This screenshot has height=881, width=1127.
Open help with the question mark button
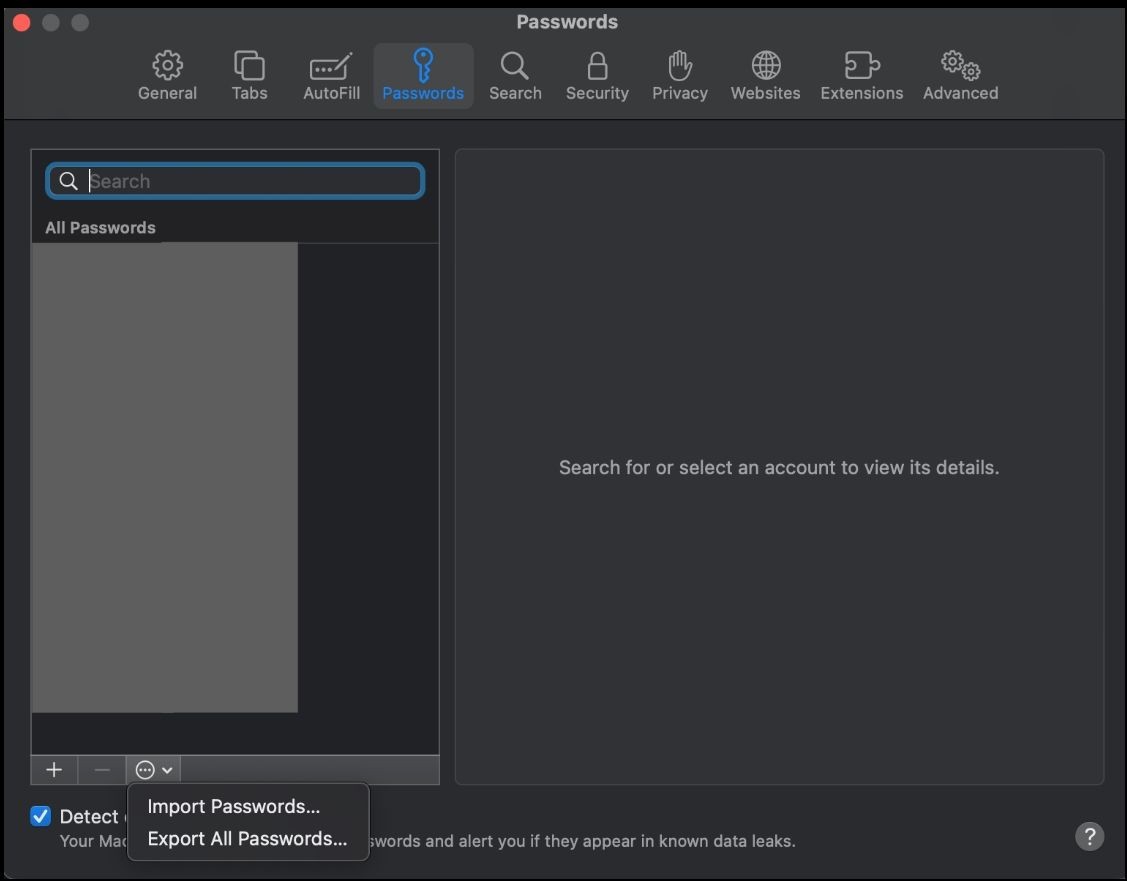pos(1090,836)
